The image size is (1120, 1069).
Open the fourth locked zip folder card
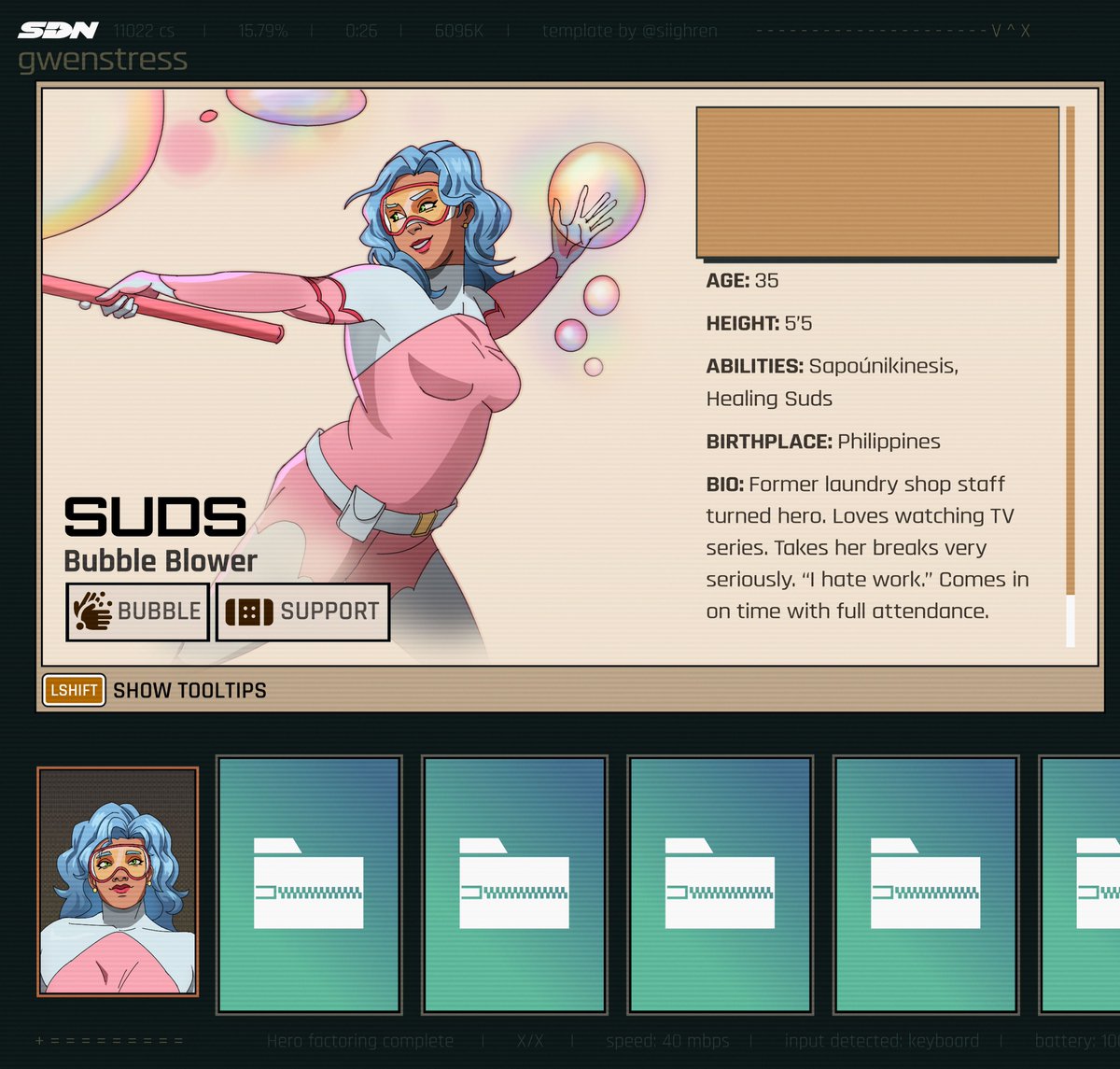click(x=925, y=884)
